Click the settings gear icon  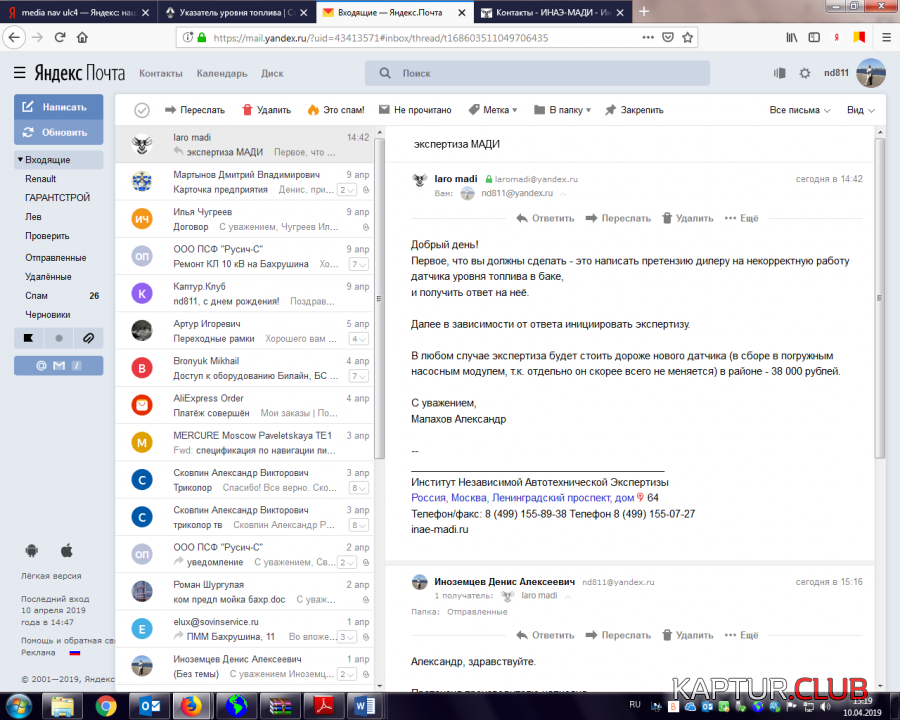tap(805, 73)
